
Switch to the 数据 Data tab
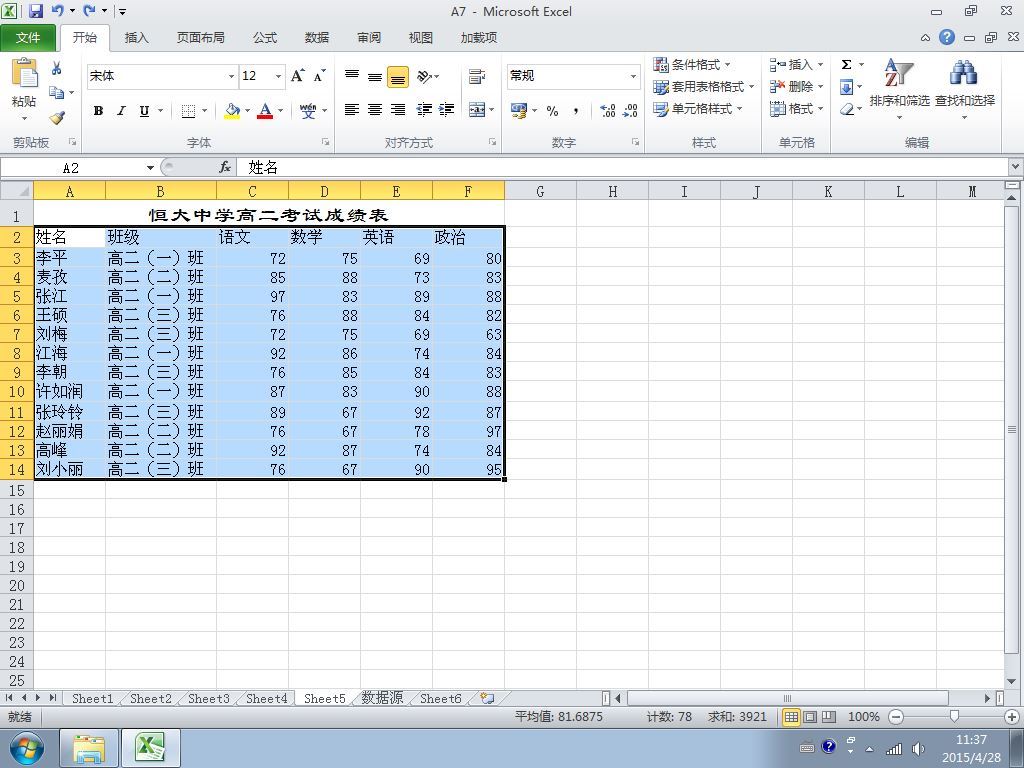point(317,38)
